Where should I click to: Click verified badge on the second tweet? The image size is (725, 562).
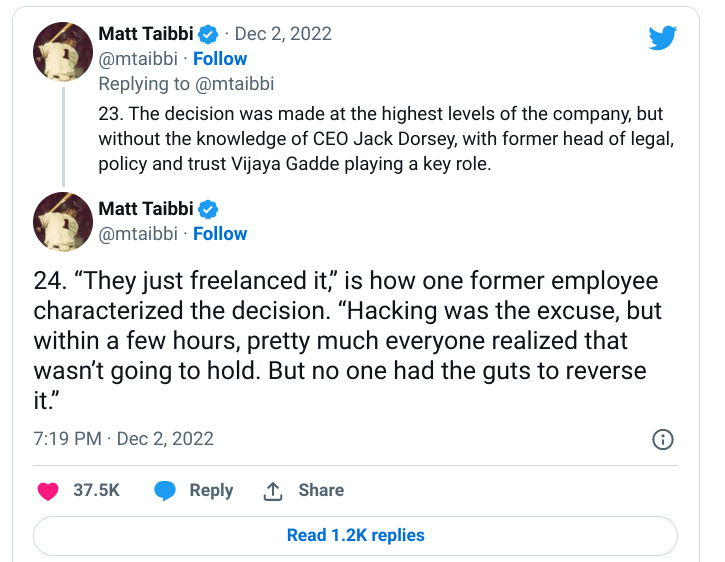(x=208, y=209)
